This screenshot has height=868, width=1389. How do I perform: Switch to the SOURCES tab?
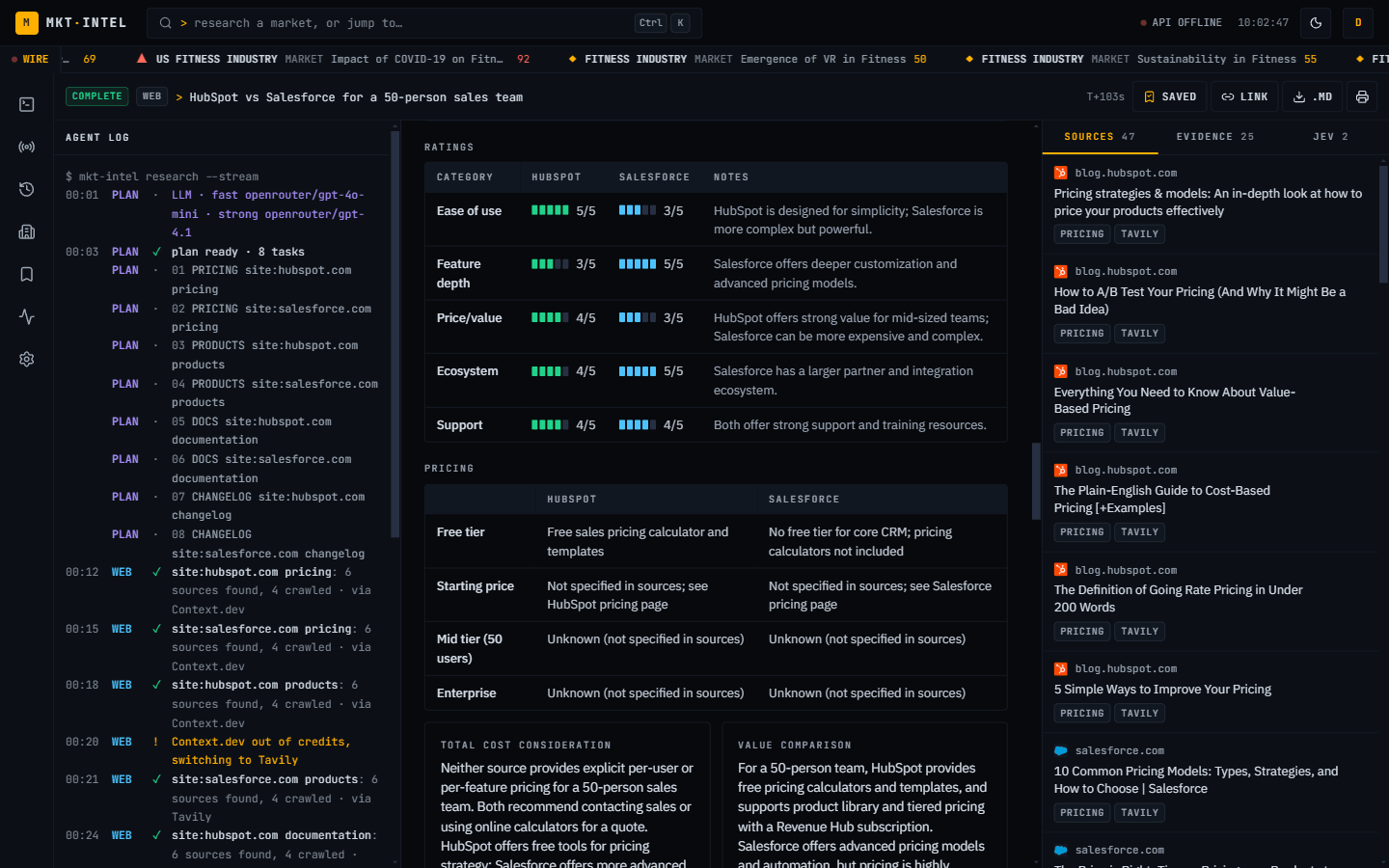pyautogui.click(x=1100, y=137)
